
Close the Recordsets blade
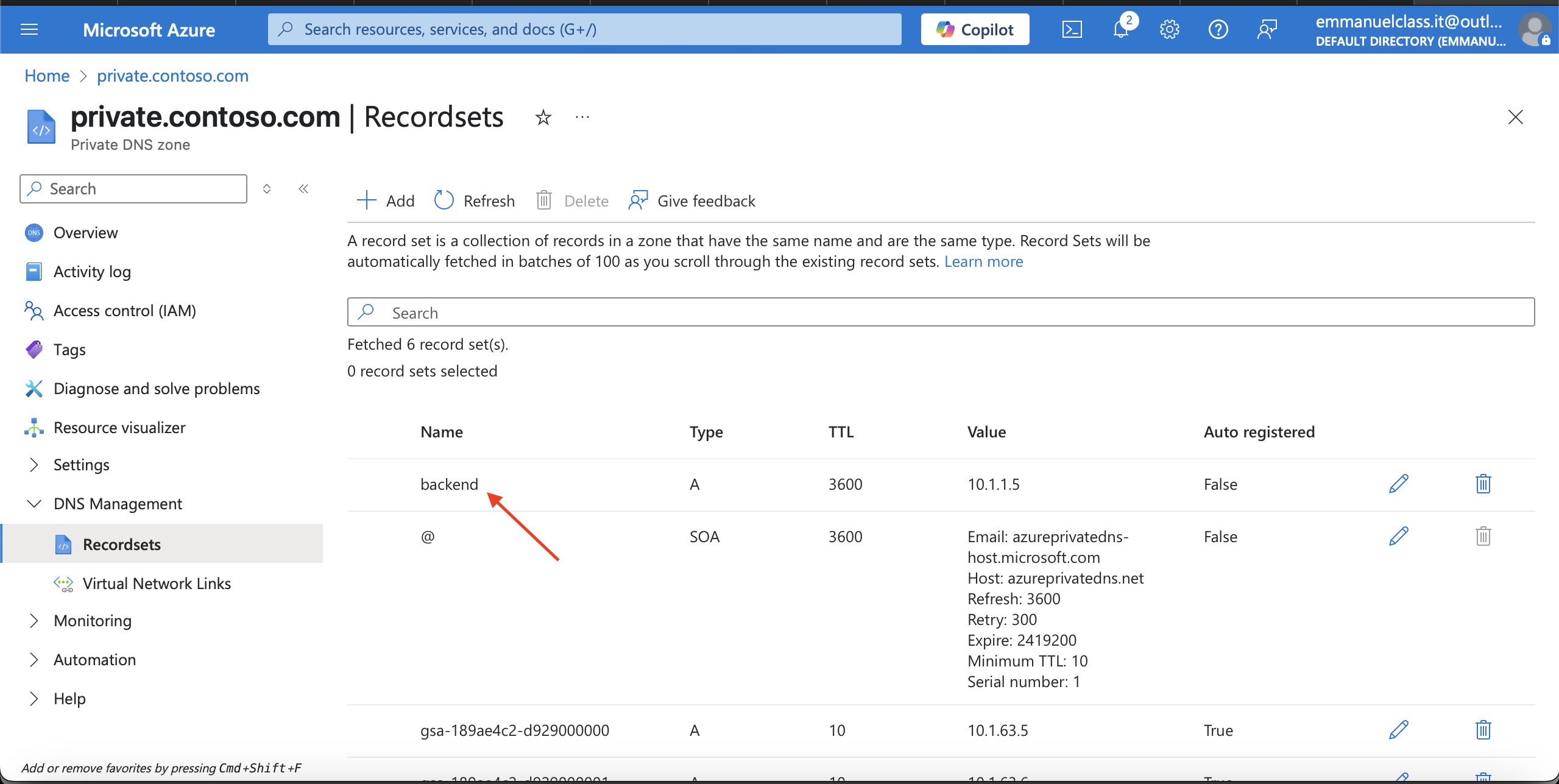pyautogui.click(x=1515, y=117)
